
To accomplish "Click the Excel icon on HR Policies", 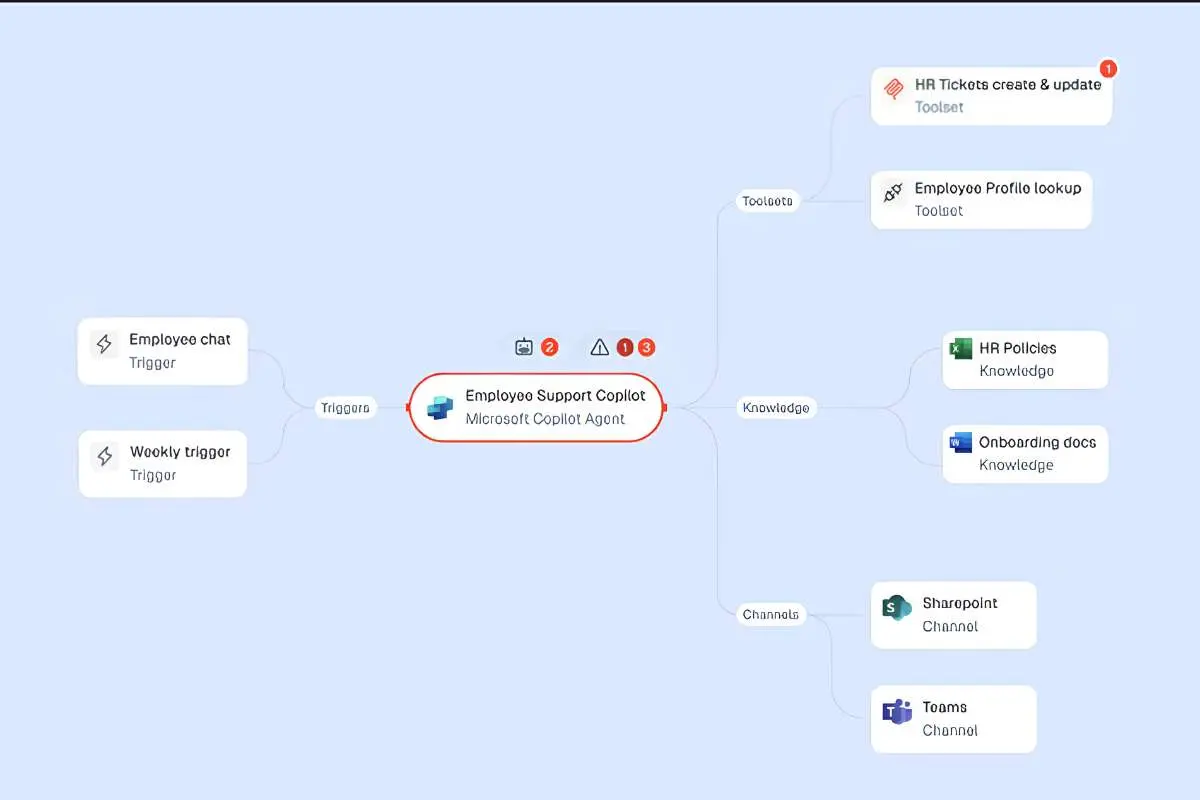I will pos(961,349).
